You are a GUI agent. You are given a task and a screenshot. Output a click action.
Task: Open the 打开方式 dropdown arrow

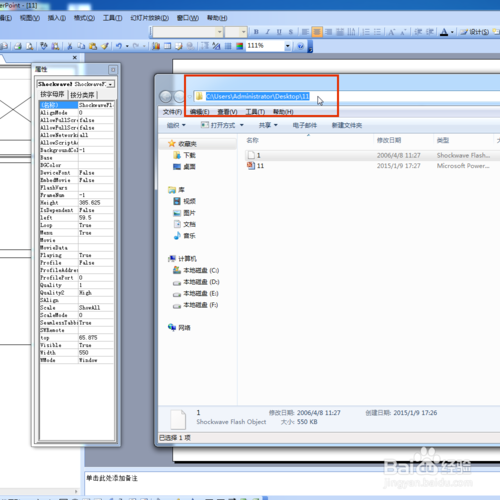click(242, 125)
